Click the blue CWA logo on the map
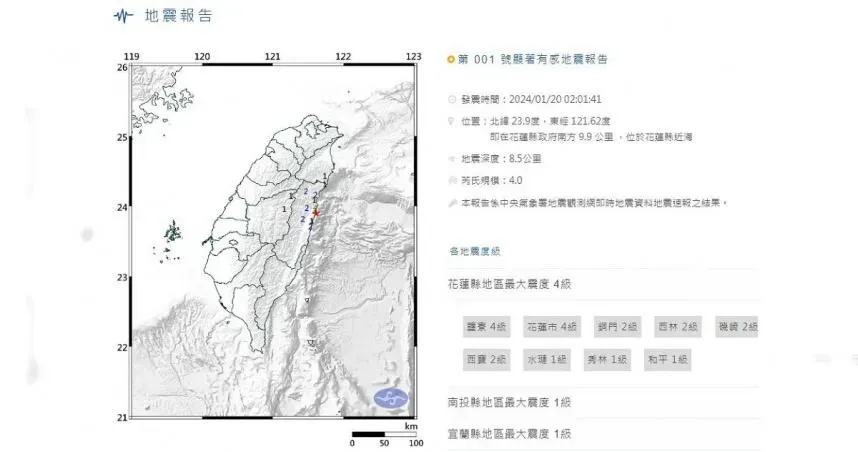This screenshot has width=858, height=452. tap(392, 399)
